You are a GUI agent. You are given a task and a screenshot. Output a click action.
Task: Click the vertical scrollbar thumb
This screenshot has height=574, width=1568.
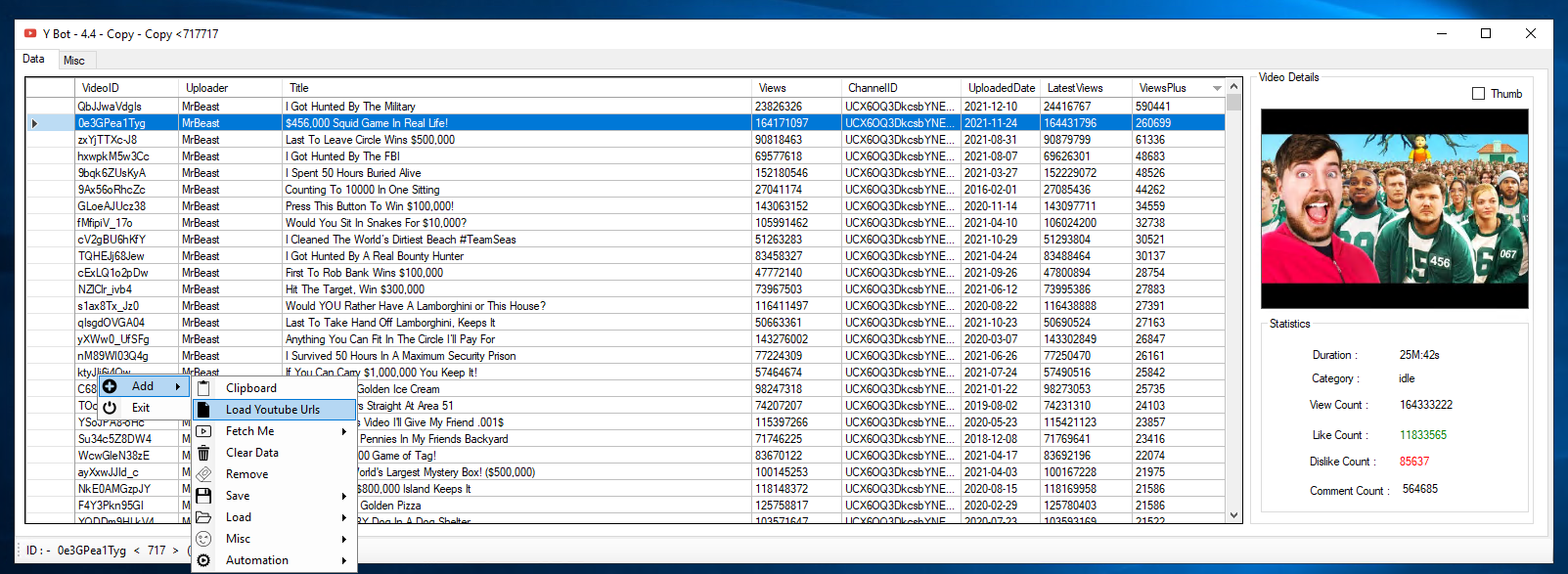click(1233, 103)
